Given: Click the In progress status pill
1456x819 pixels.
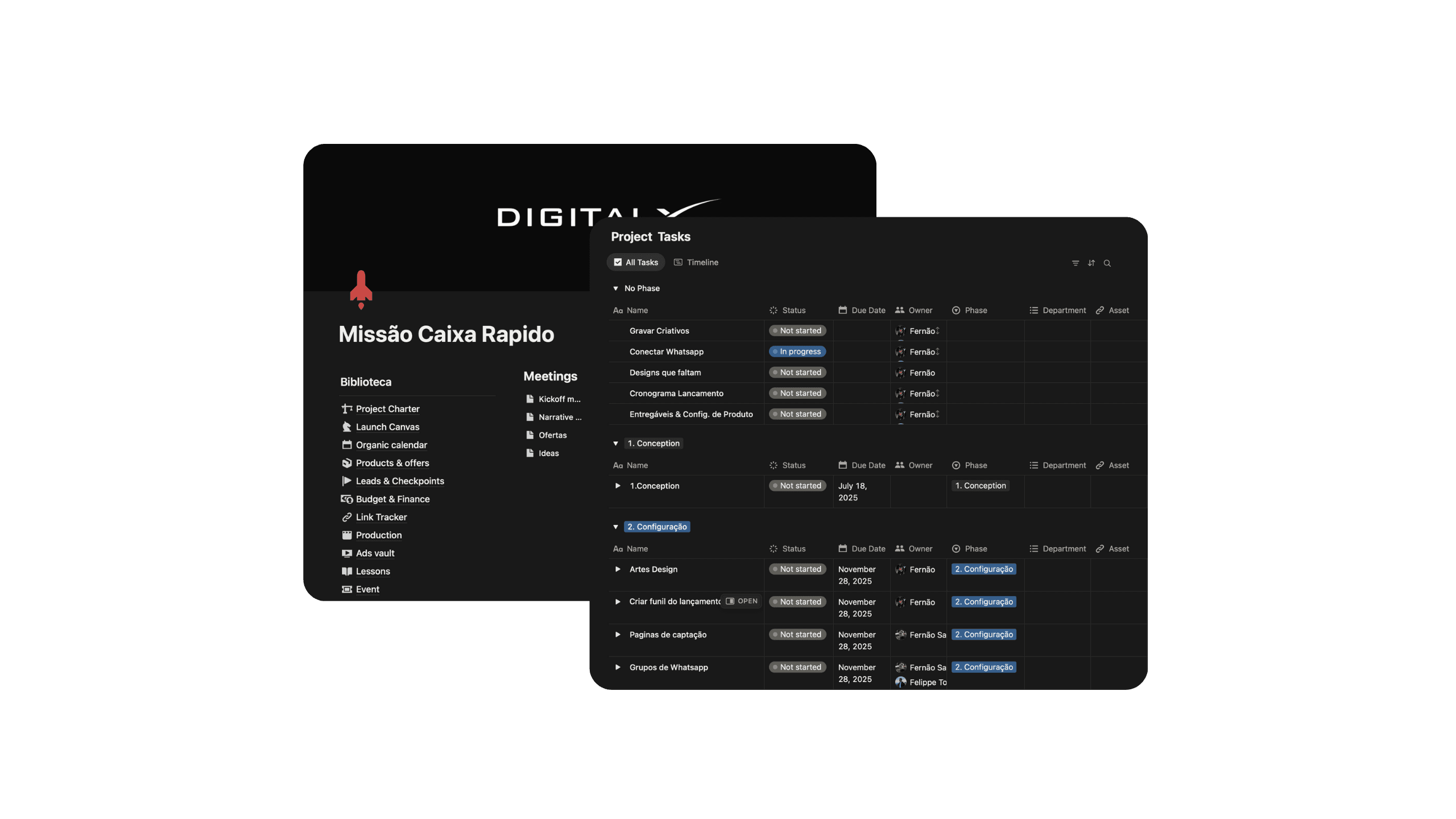Looking at the screenshot, I should click(x=797, y=351).
